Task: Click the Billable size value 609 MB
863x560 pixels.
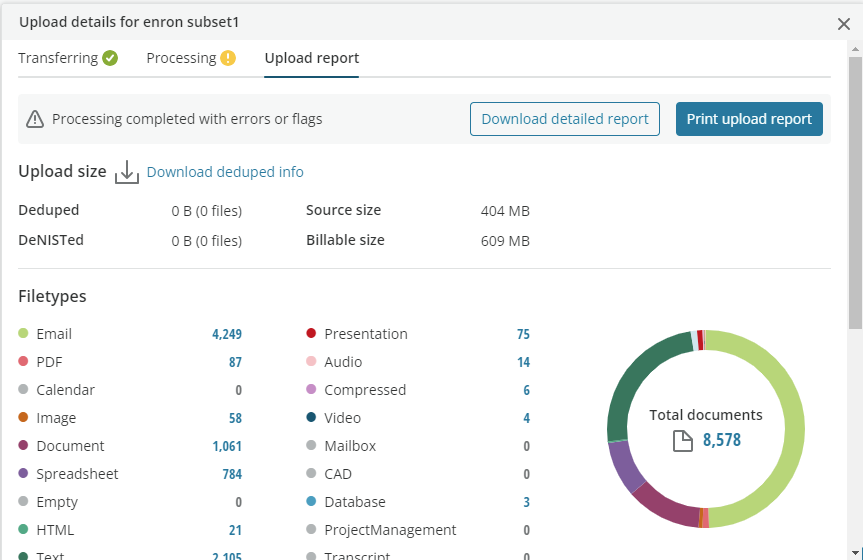Action: (505, 241)
